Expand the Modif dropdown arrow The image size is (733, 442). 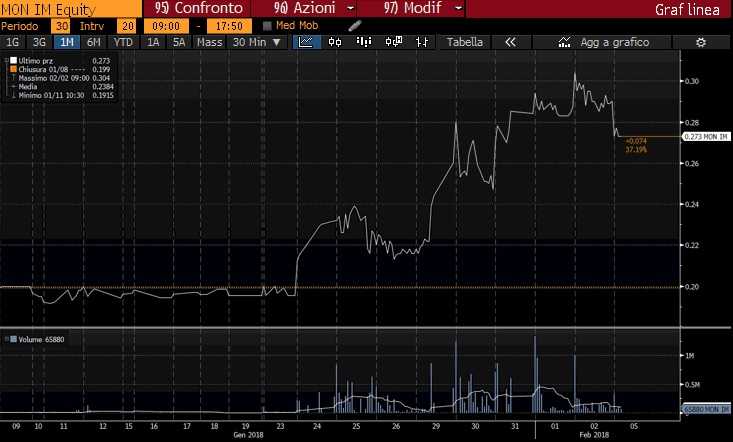pyautogui.click(x=458, y=8)
